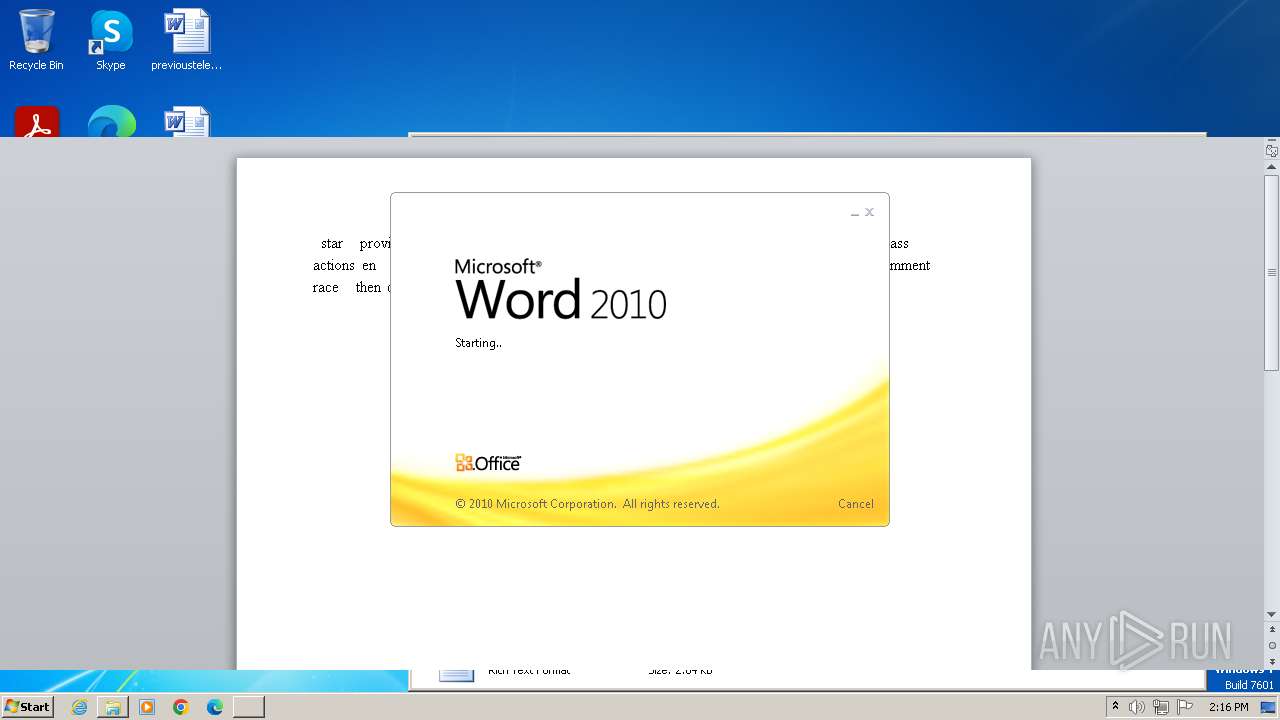Launch Microsoft Edge from the taskbar
The width and height of the screenshot is (1280, 720).
pos(215,707)
